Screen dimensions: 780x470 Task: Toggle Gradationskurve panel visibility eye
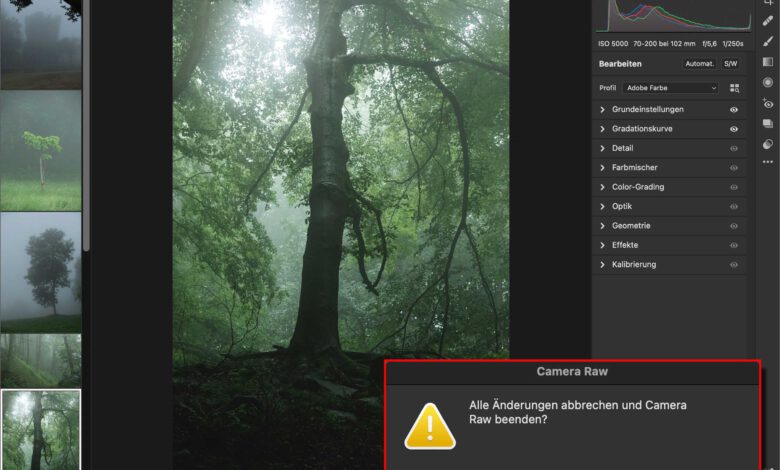point(734,129)
